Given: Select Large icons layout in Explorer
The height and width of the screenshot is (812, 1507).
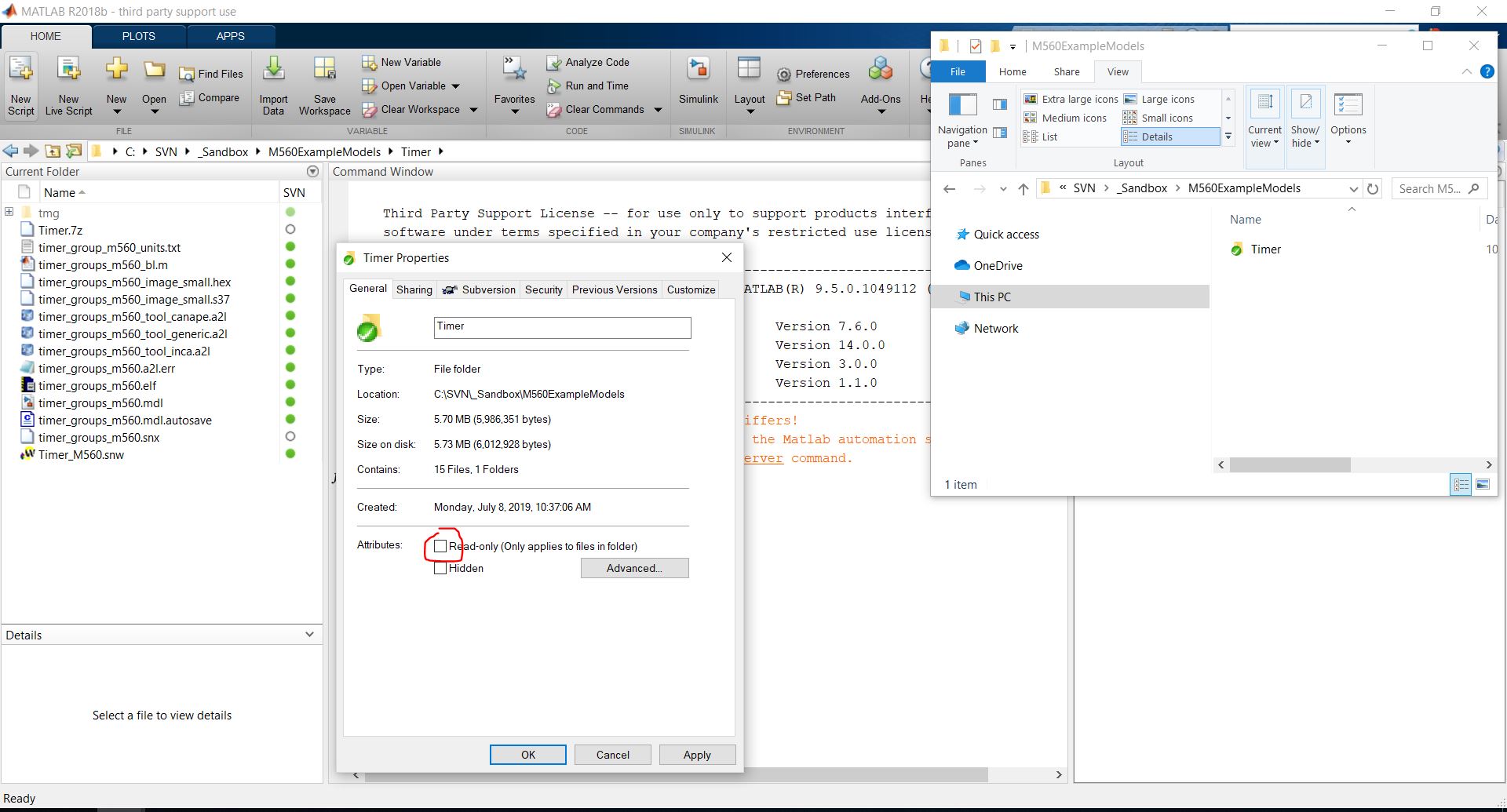Looking at the screenshot, I should (x=1159, y=99).
